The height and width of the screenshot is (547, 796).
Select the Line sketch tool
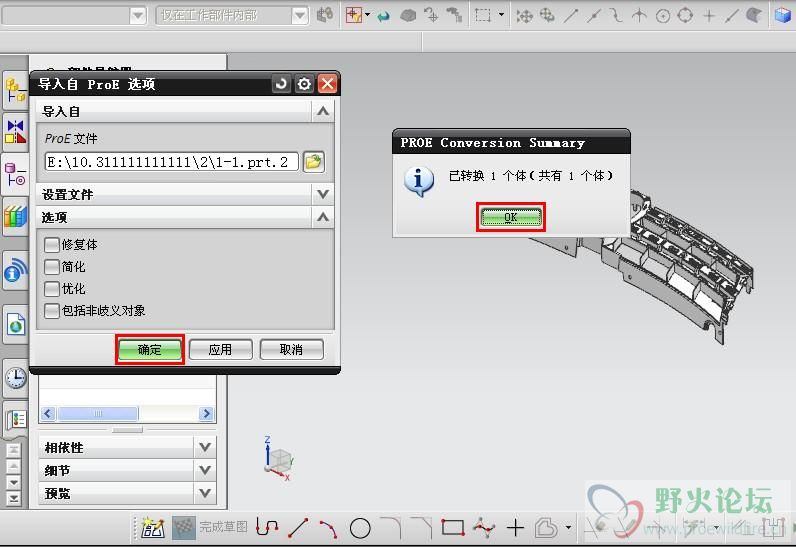(298, 528)
